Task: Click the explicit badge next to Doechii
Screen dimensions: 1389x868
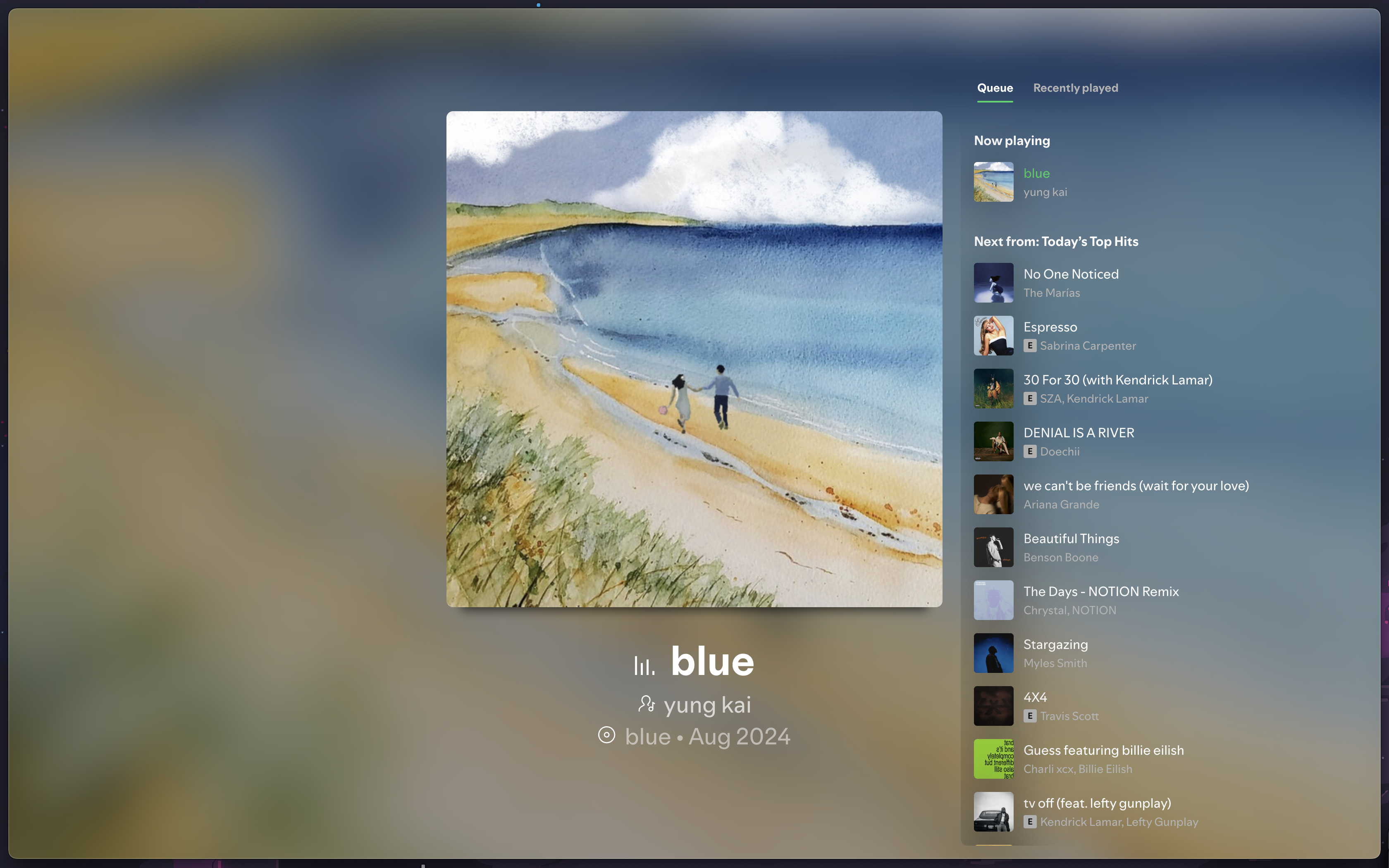Action: tap(1030, 451)
